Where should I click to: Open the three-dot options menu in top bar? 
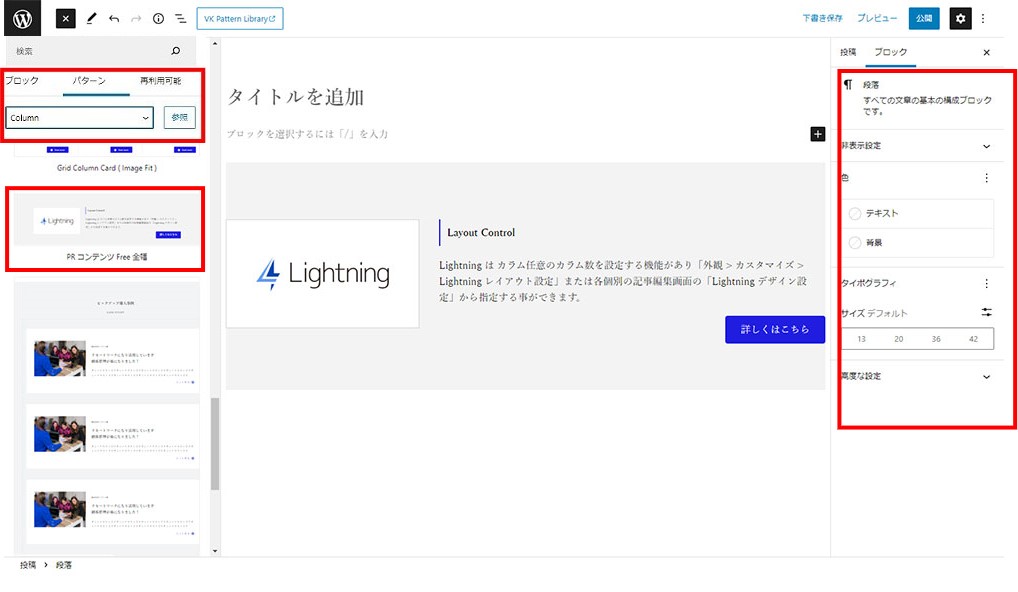(x=984, y=18)
